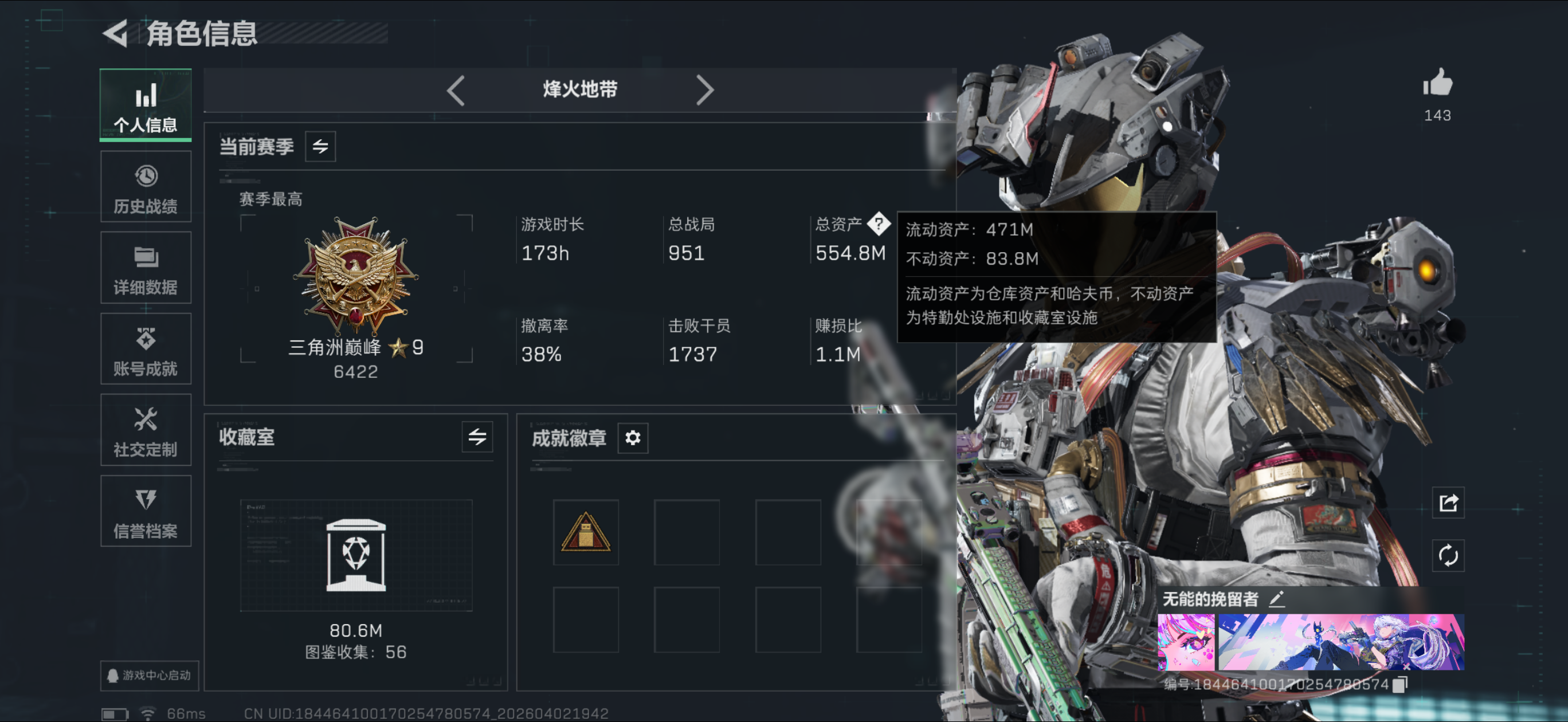Open 成就徽章 settings gear

point(633,438)
